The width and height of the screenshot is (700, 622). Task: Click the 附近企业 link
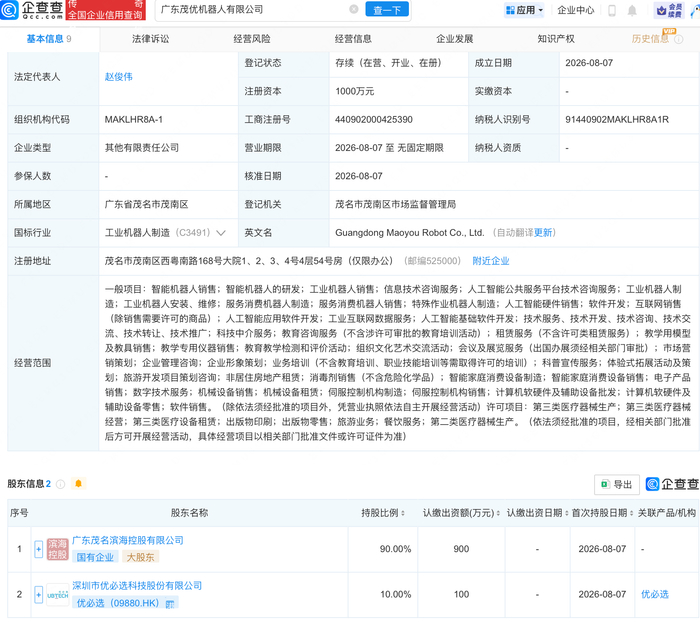coord(491,261)
